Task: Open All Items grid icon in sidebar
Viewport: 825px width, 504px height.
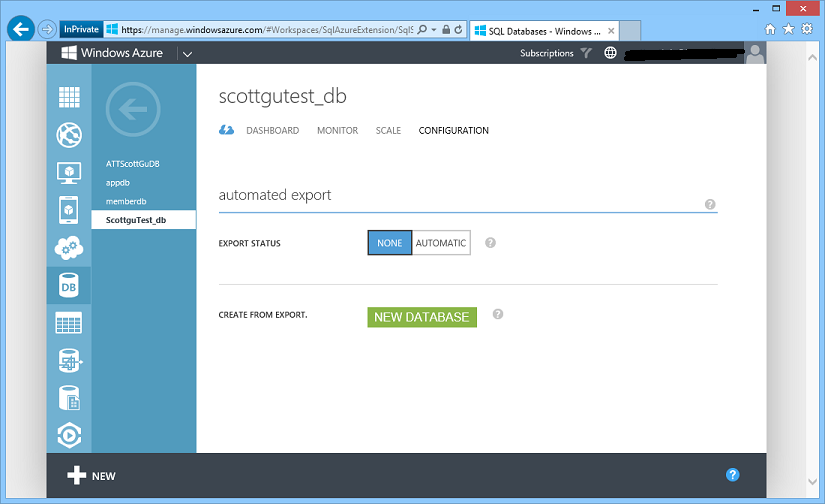Action: tap(69, 97)
